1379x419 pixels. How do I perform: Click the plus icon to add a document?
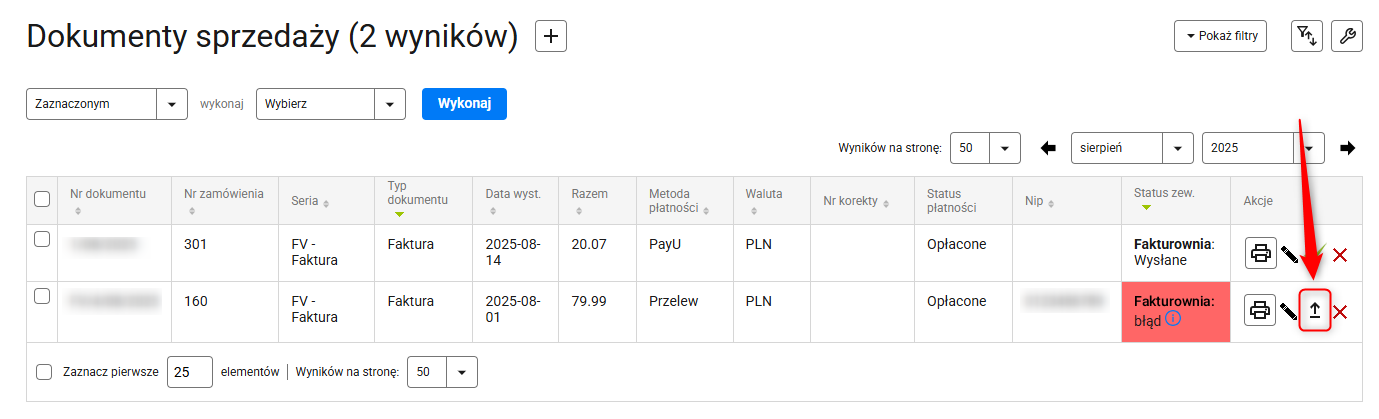pyautogui.click(x=551, y=36)
